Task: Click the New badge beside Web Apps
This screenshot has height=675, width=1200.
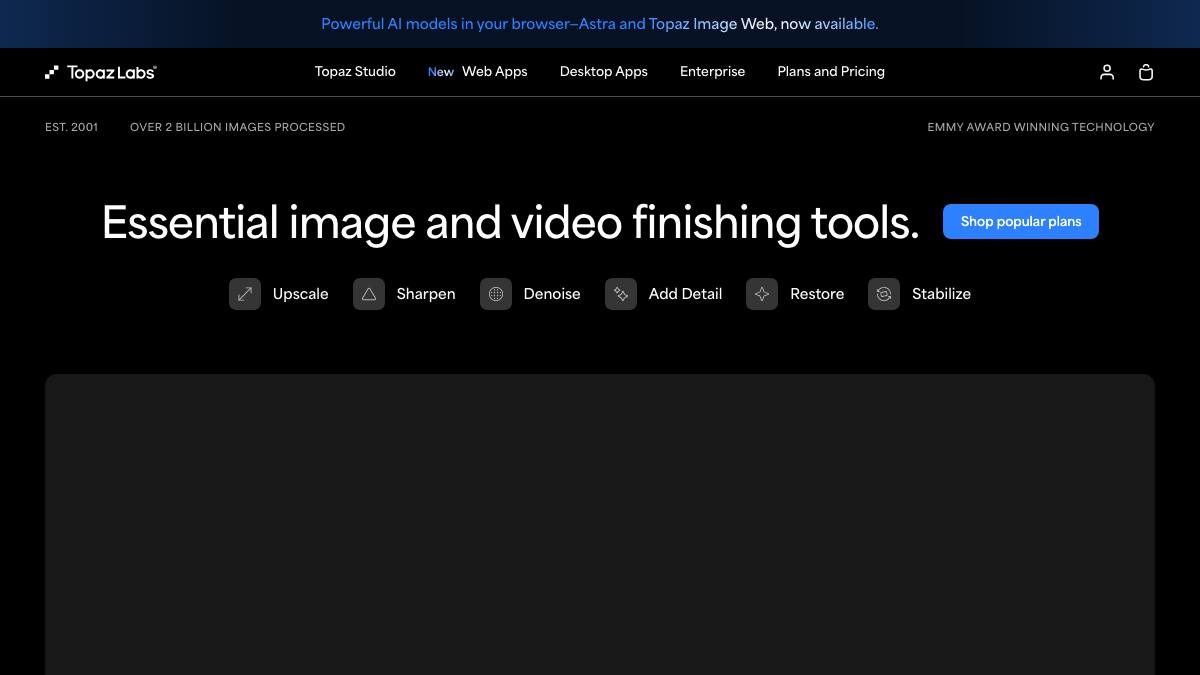Action: [x=441, y=72]
